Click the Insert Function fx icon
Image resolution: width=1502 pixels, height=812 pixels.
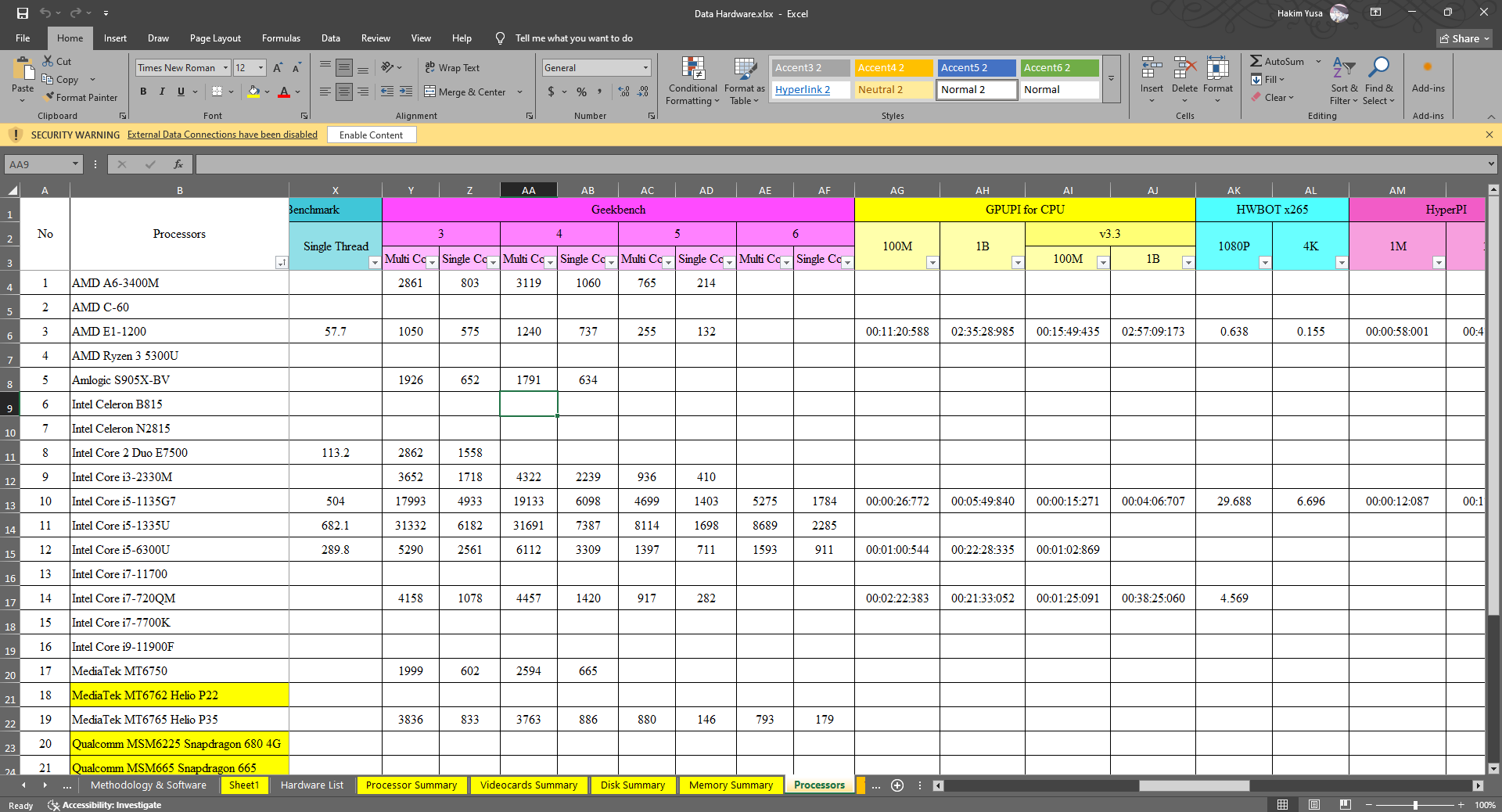click(178, 164)
